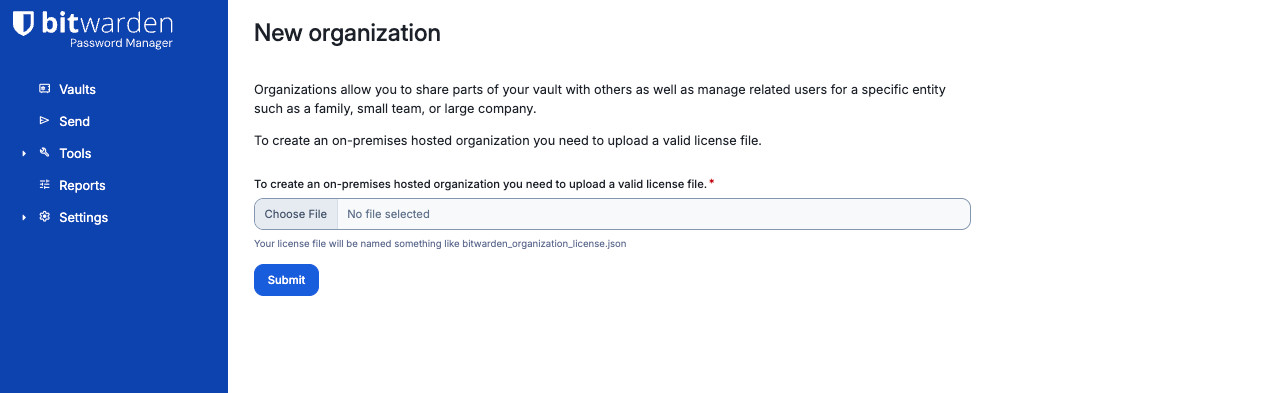Viewport: 1276px width, 393px height.
Task: Open the Tools section label
Action: (x=75, y=153)
